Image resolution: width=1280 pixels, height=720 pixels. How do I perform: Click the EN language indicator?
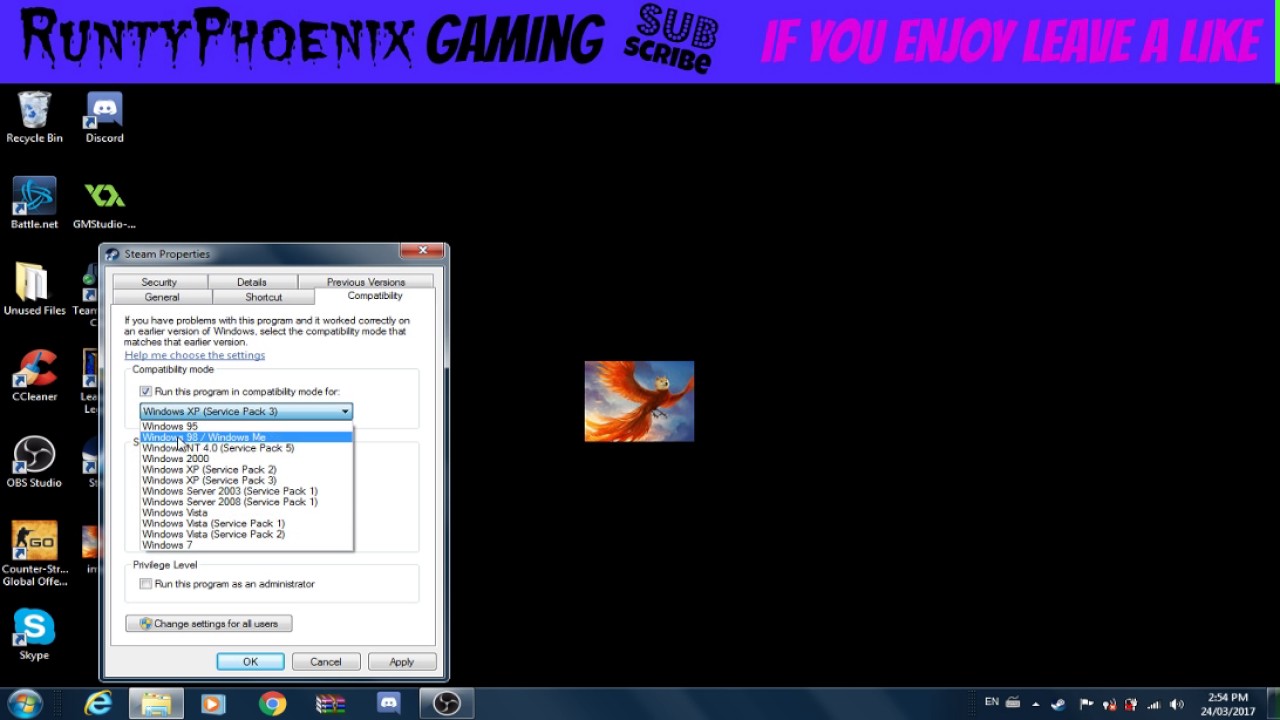991,702
